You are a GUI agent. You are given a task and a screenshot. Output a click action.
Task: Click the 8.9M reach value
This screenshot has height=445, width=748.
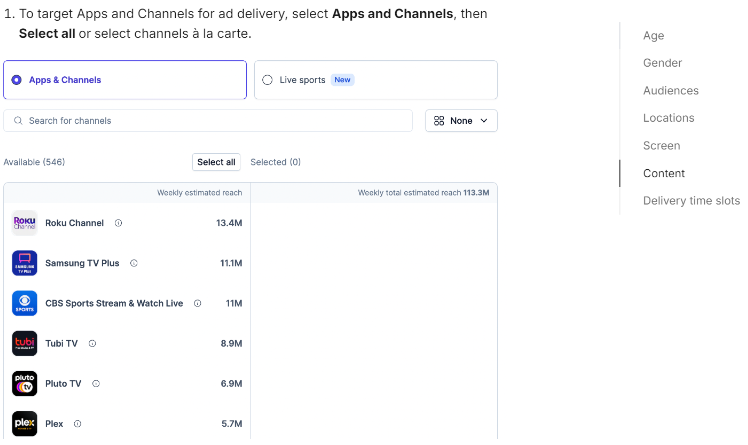[x=231, y=343]
